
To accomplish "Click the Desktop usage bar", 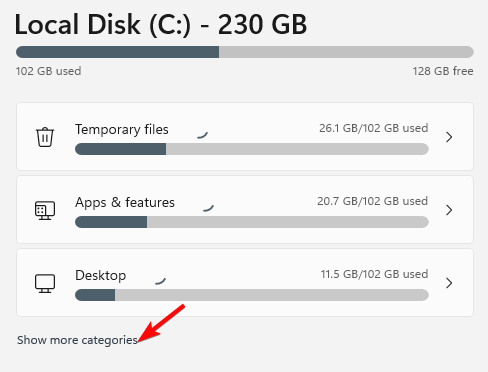I will point(252,295).
